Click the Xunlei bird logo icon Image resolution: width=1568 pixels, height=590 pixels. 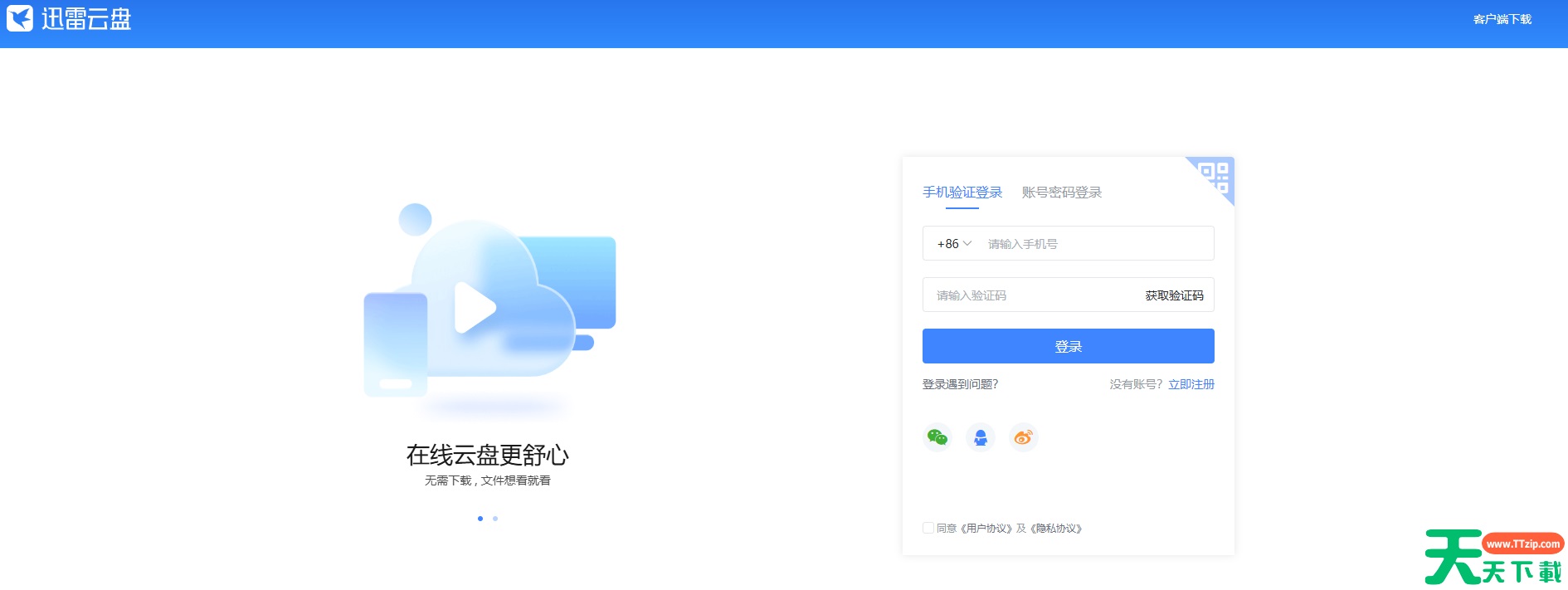(x=20, y=18)
